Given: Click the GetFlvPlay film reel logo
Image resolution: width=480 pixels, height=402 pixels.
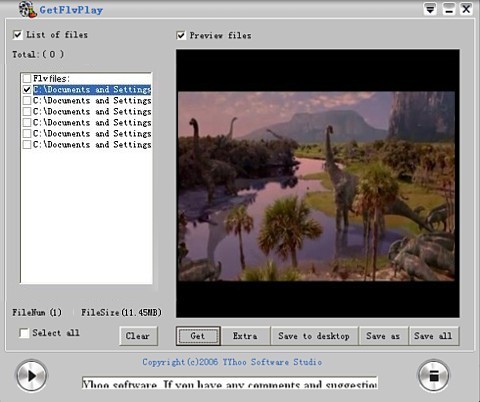Looking at the screenshot, I should pyautogui.click(x=27, y=9).
